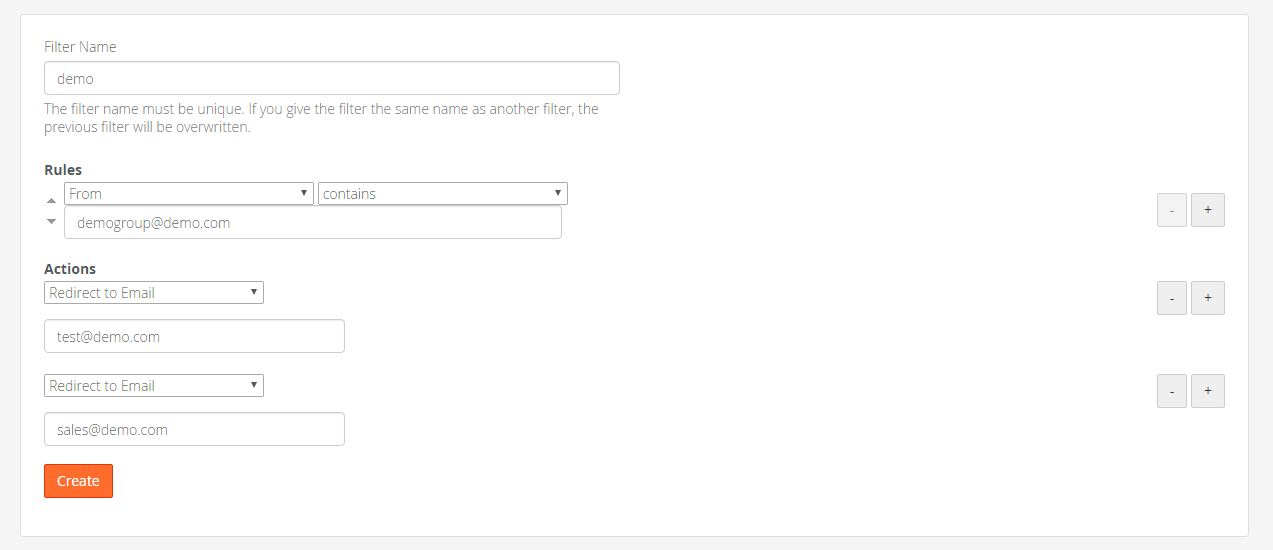Add an action after the test@demo.com row
This screenshot has width=1273, height=550.
click(x=1208, y=298)
